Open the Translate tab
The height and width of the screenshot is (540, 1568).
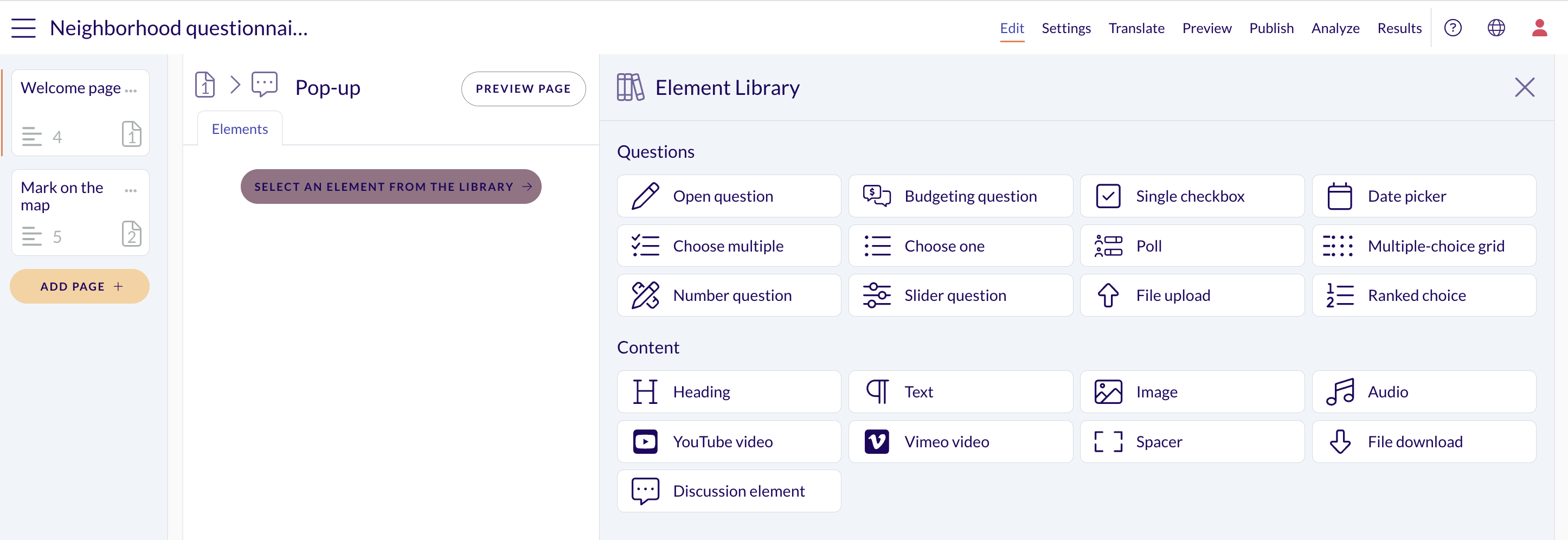[1136, 28]
